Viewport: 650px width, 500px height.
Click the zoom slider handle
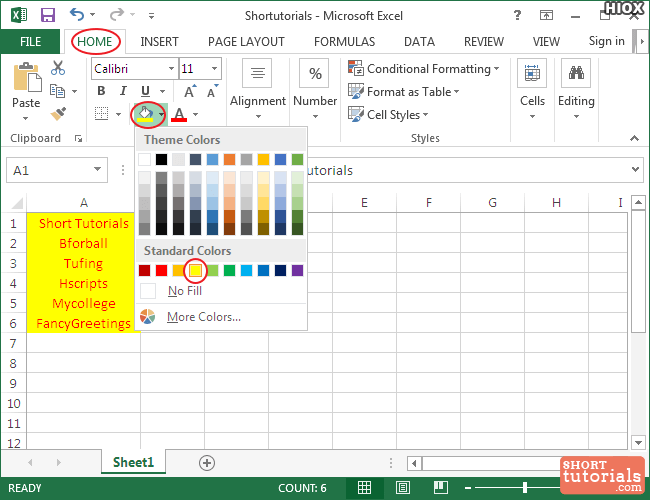click(x=525, y=488)
